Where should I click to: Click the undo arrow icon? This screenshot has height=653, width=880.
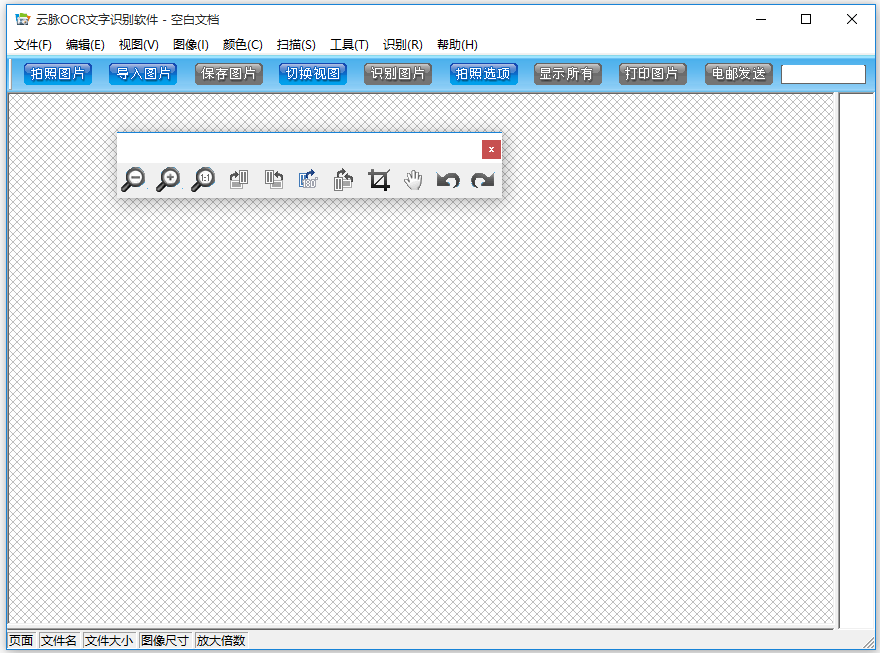click(448, 180)
